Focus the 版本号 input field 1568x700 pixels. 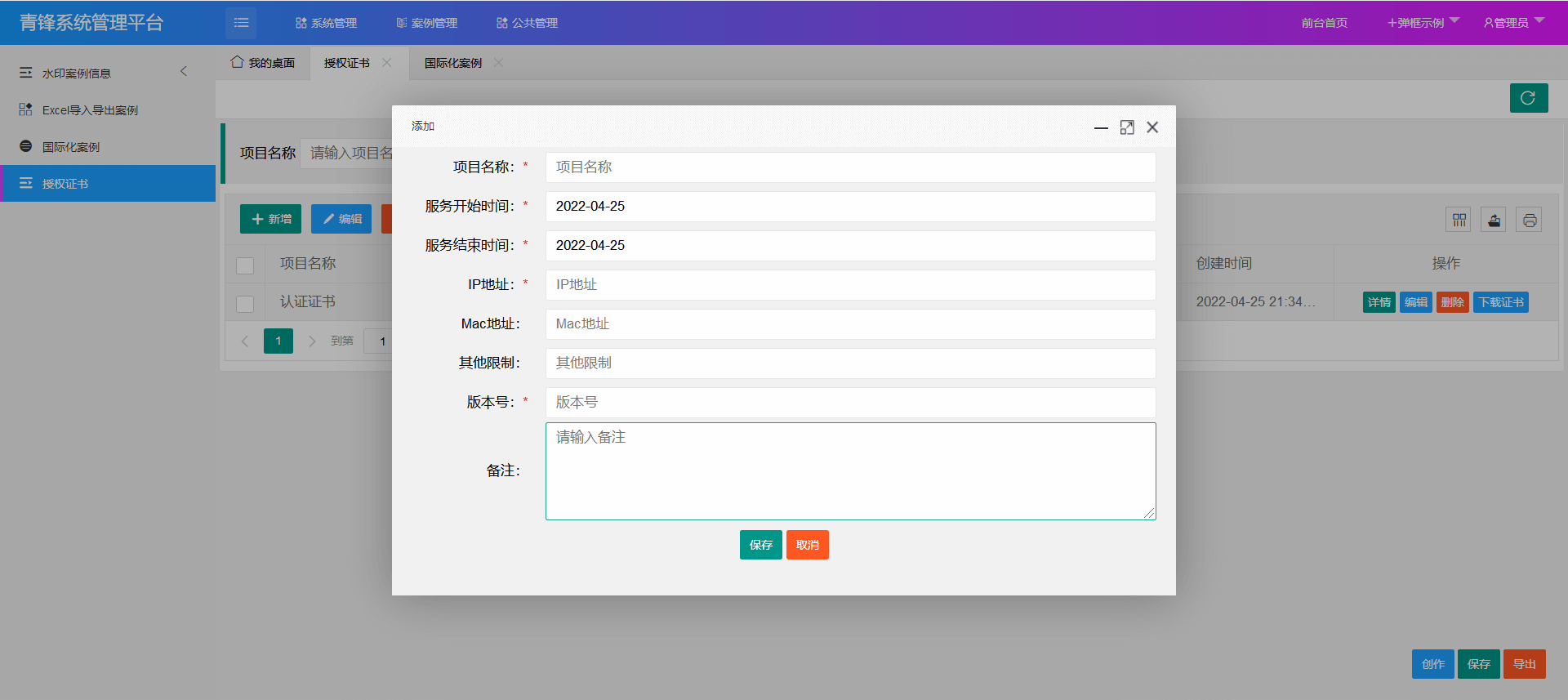click(851, 403)
